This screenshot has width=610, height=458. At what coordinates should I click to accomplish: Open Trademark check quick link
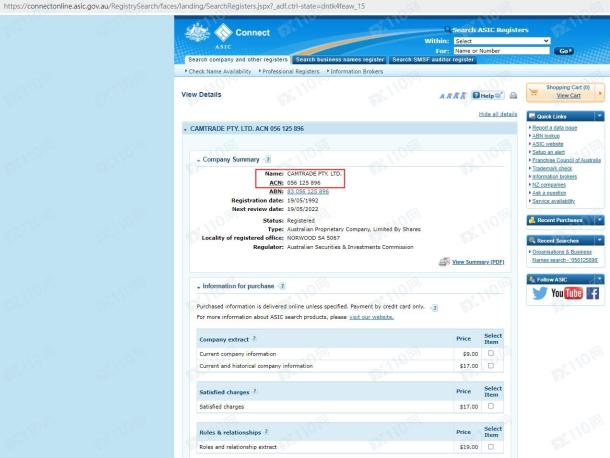tap(552, 168)
